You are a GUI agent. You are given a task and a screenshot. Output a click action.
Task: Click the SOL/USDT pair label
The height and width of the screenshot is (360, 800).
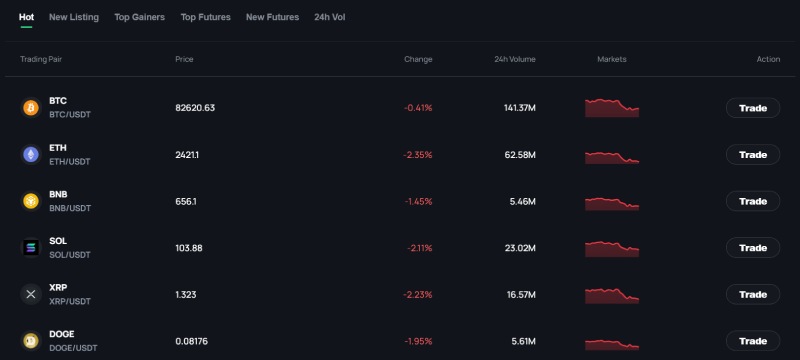(x=69, y=255)
